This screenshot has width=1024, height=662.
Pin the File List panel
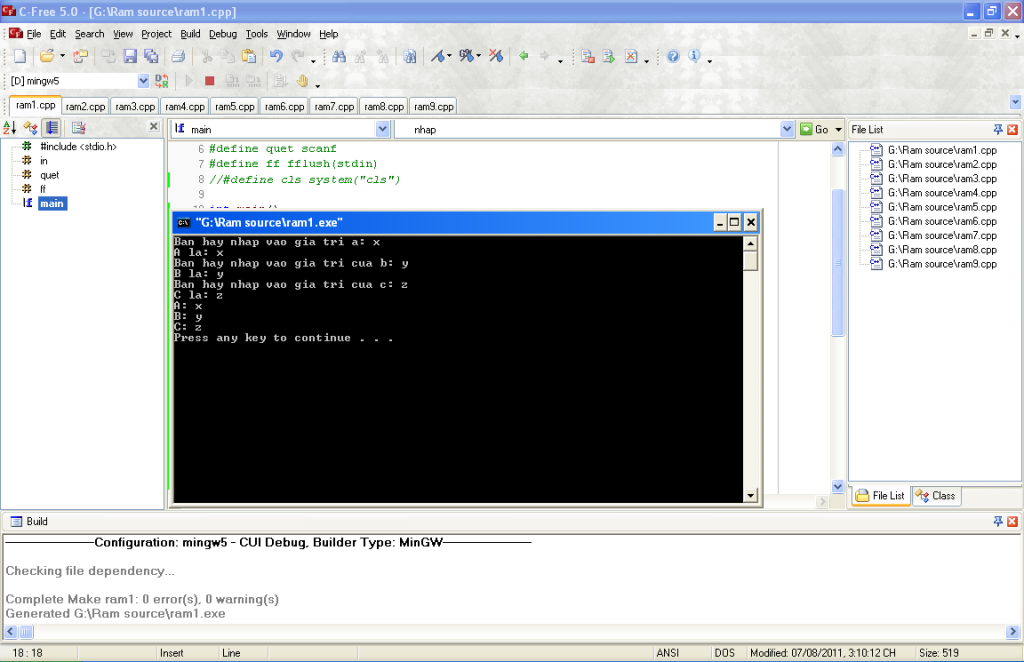pyautogui.click(x=998, y=129)
